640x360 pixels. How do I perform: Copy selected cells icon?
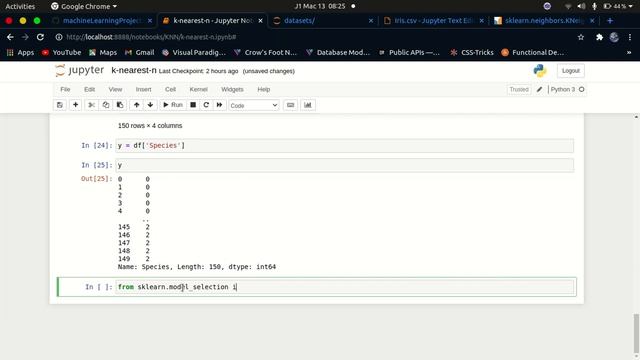click(x=106, y=105)
